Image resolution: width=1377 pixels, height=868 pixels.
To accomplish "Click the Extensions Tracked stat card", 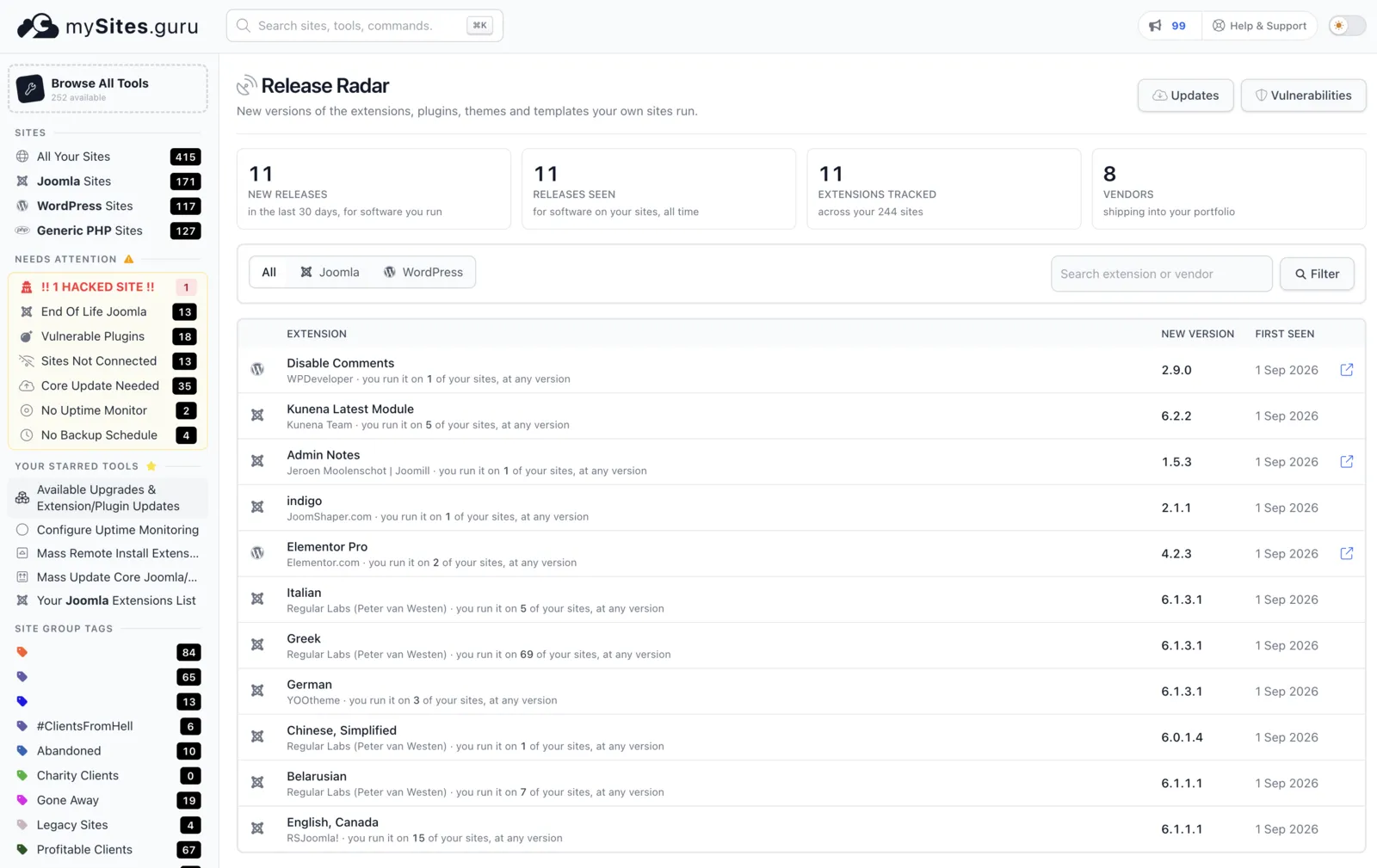I will 943,189.
